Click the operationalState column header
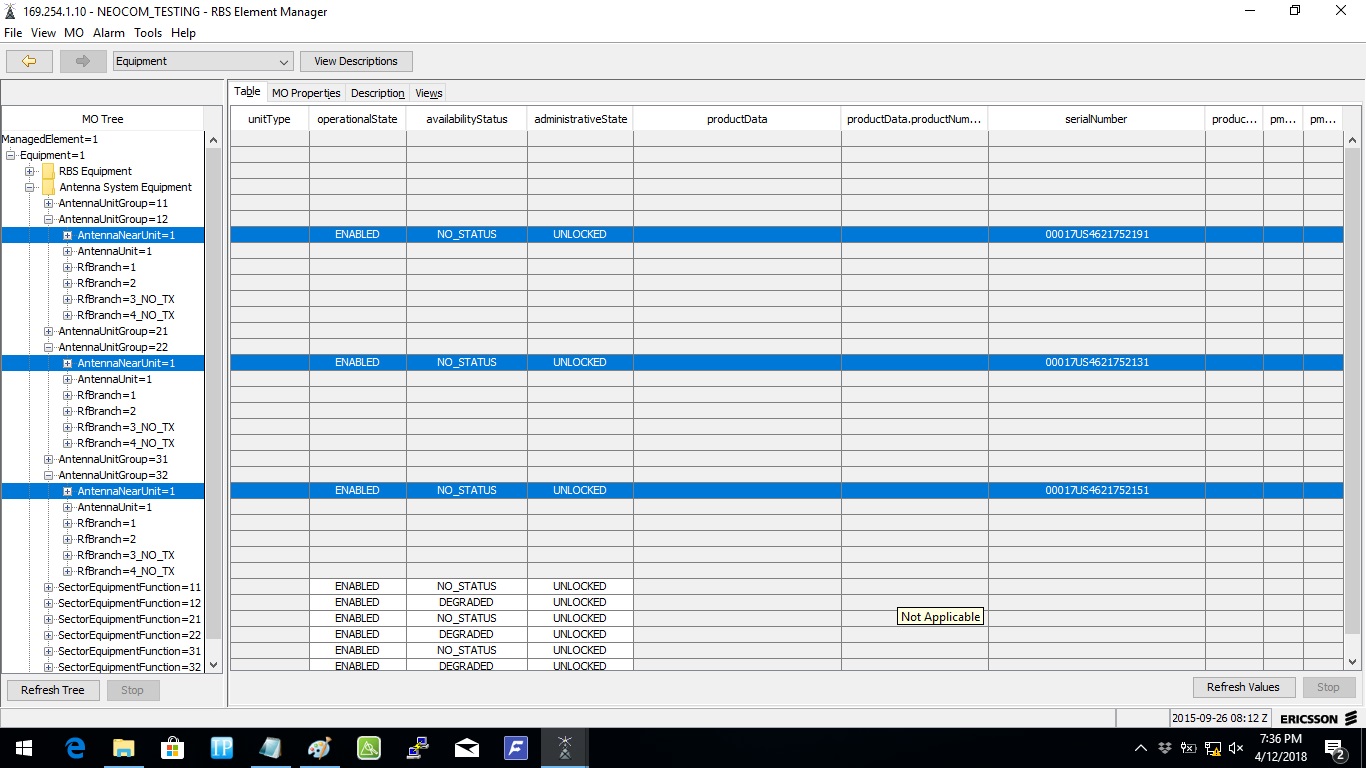 click(x=357, y=119)
